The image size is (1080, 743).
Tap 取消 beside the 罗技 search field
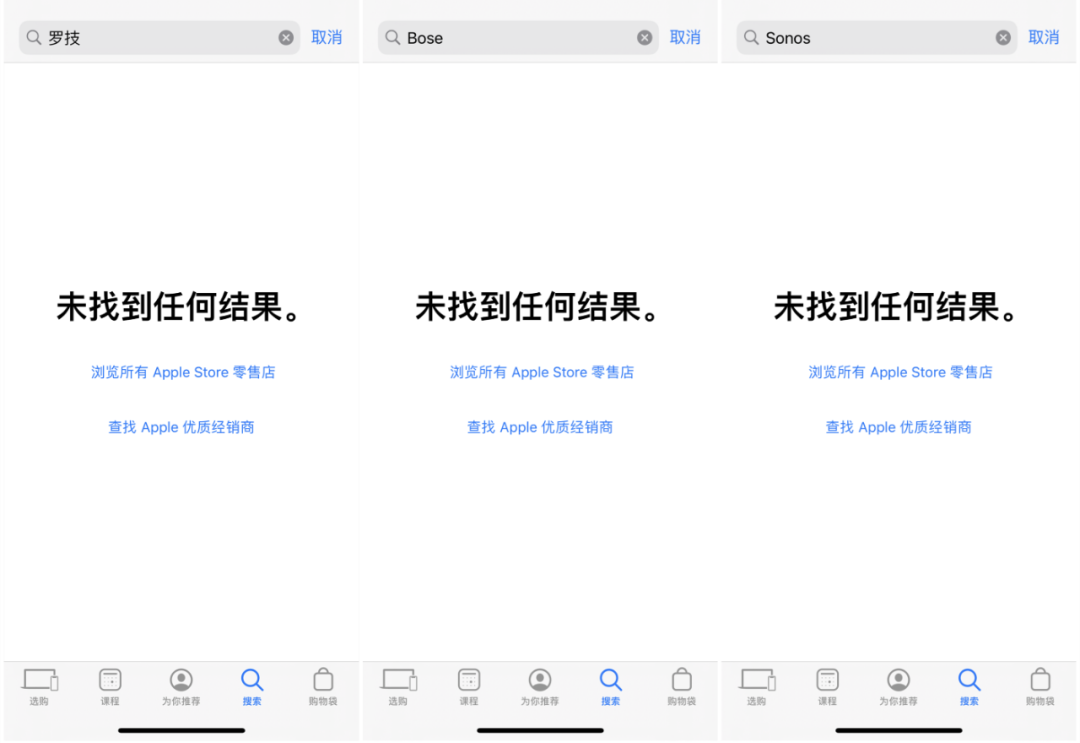point(327,37)
